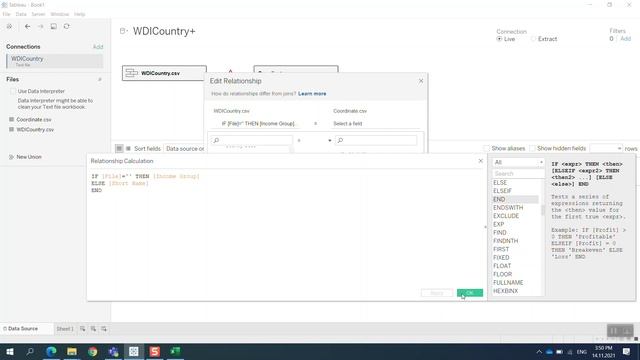
Task: Save the workbook using the toolbar icon
Action: point(53,27)
